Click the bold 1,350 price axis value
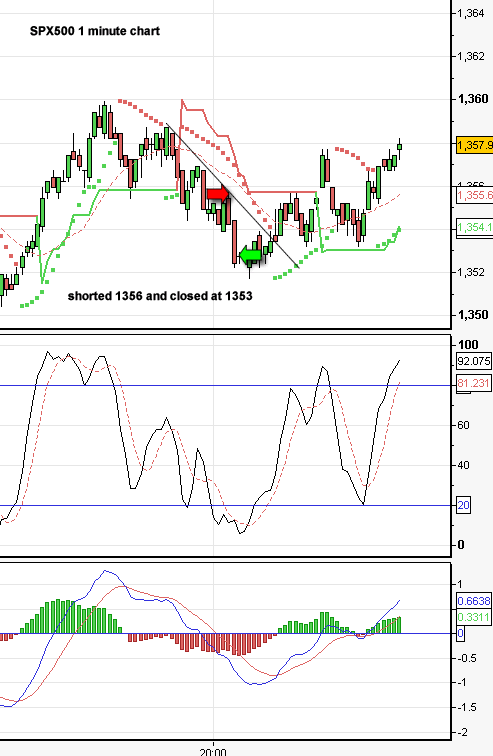Screen dimensions: 493x756 pos(473,315)
